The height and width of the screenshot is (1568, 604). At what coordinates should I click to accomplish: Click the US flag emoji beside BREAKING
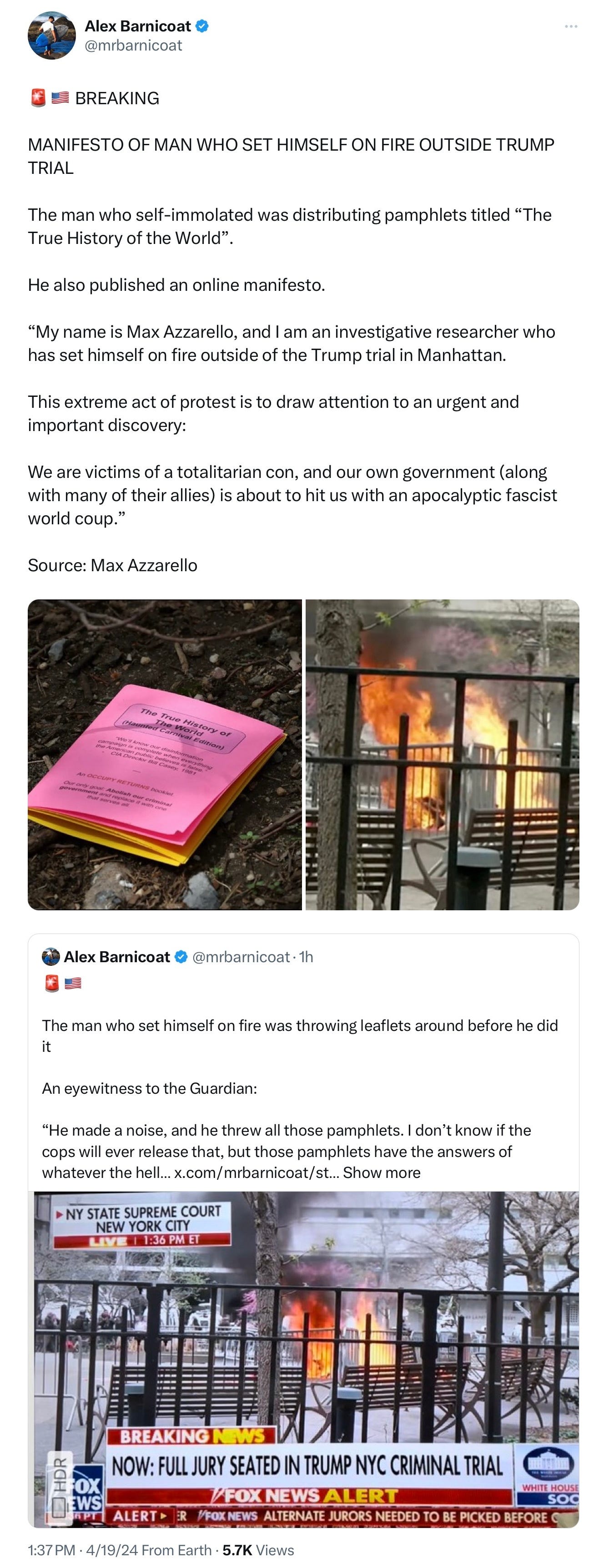(x=60, y=98)
